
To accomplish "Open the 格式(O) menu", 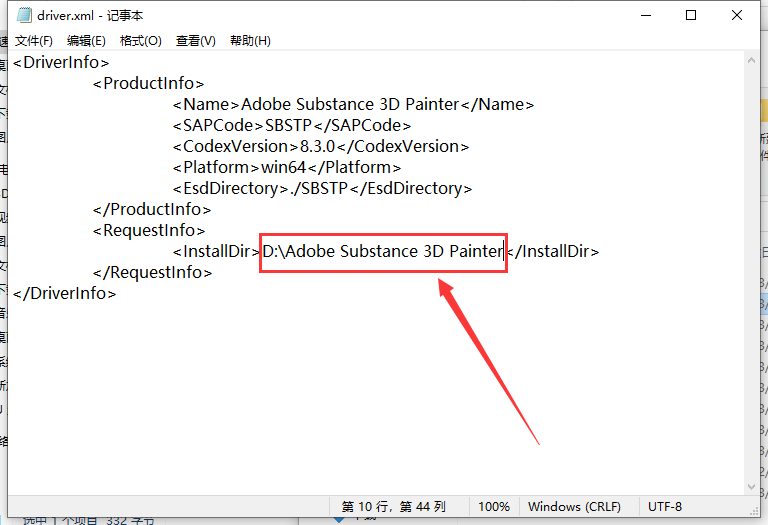I will 141,41.
